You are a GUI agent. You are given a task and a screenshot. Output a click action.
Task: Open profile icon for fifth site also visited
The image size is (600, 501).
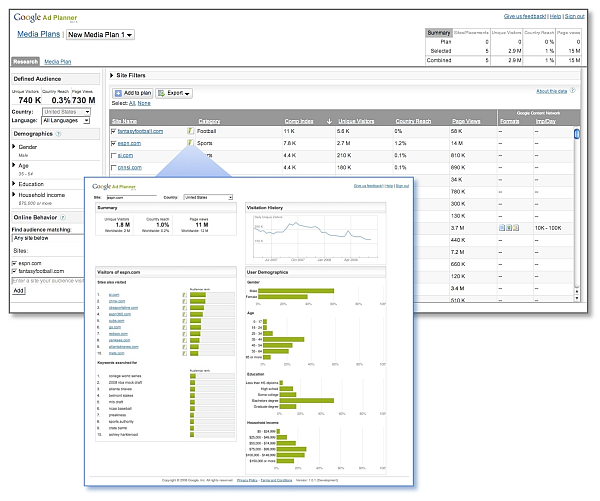[x=184, y=321]
